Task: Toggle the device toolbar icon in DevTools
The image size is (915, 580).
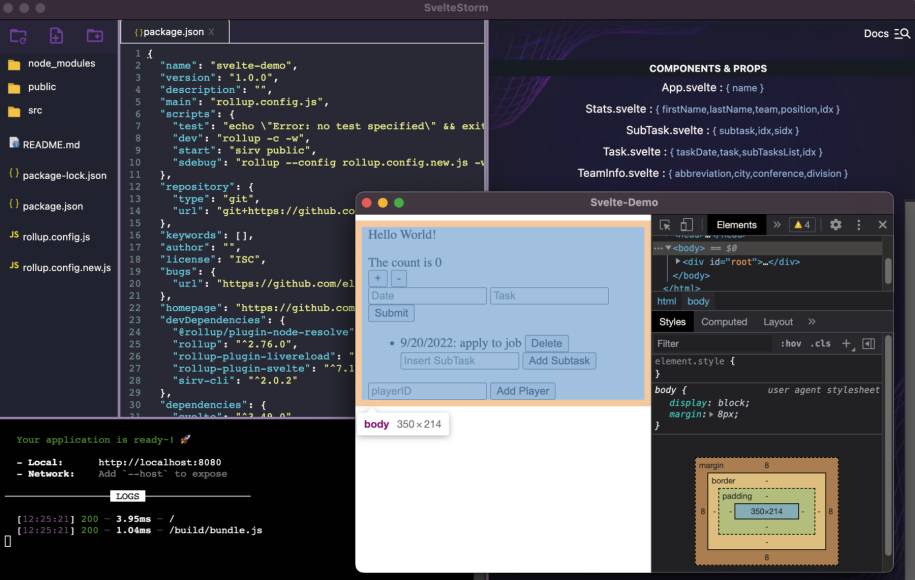Action: [x=687, y=225]
